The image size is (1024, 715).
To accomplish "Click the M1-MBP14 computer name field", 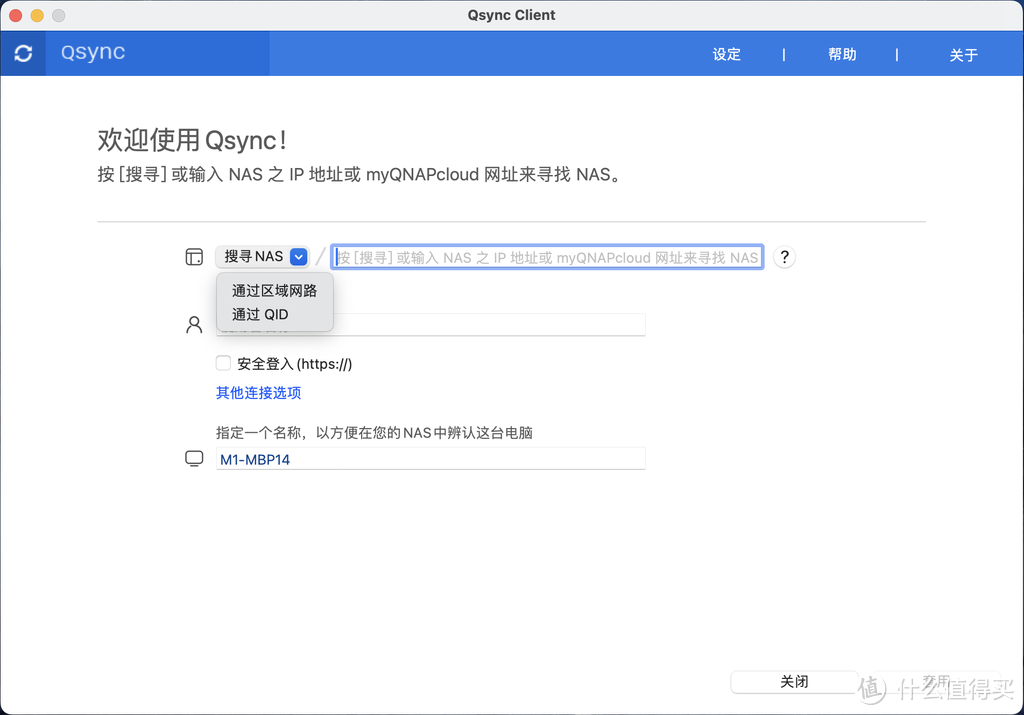I will 430,457.
